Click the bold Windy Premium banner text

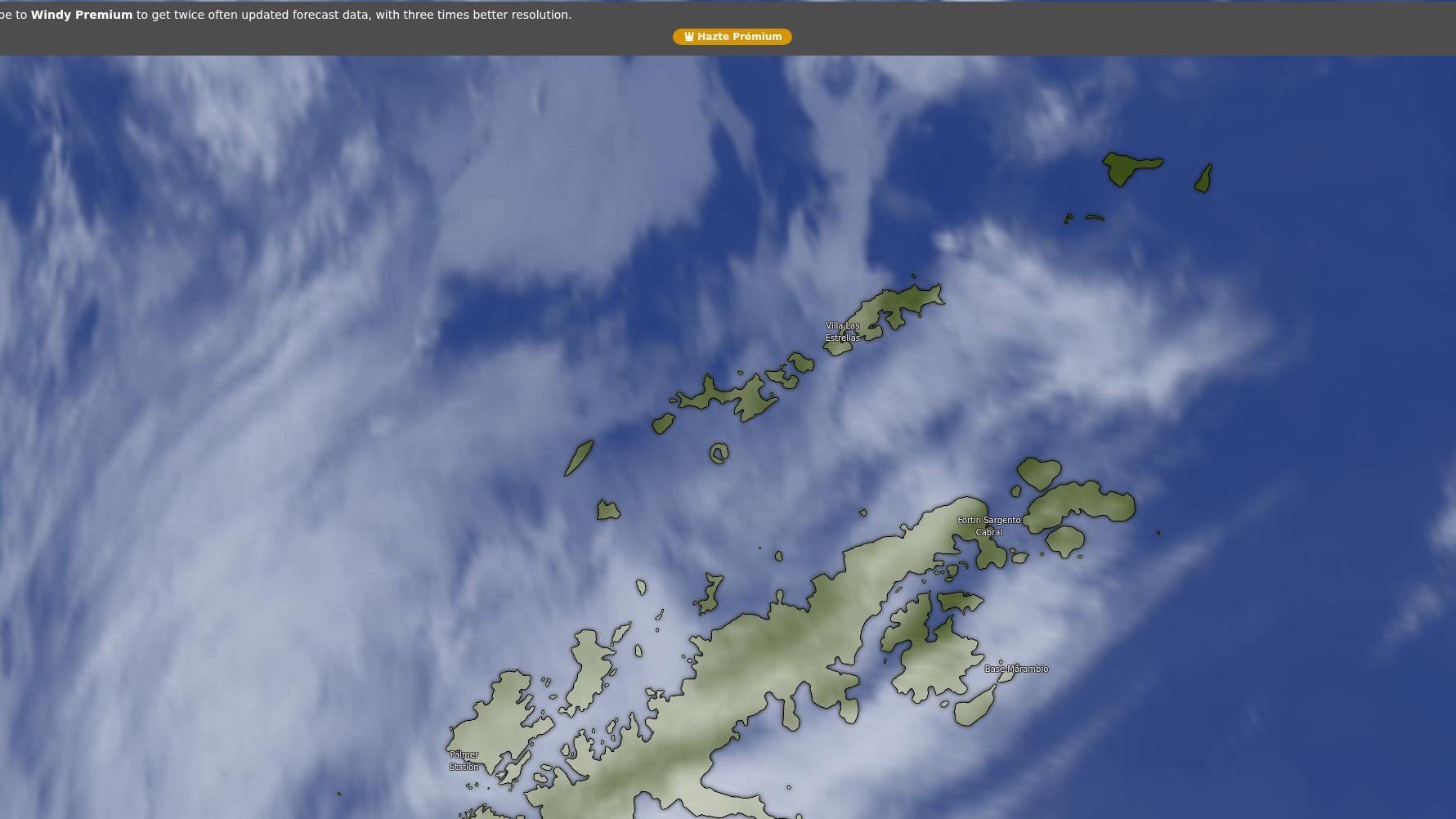point(81,15)
